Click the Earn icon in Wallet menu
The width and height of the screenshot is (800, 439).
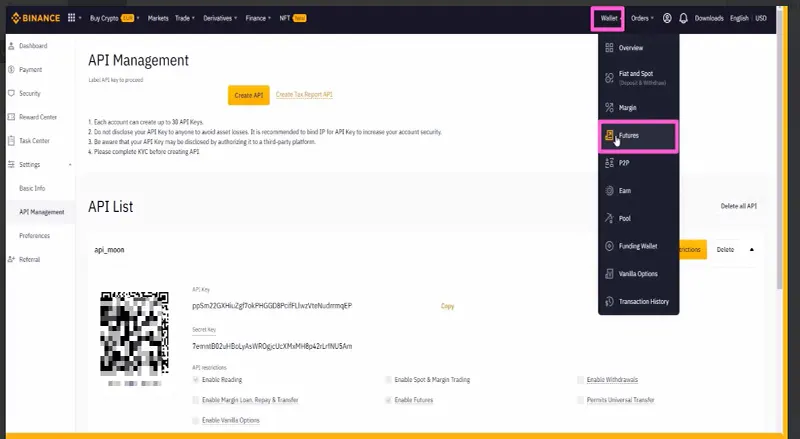click(x=609, y=190)
